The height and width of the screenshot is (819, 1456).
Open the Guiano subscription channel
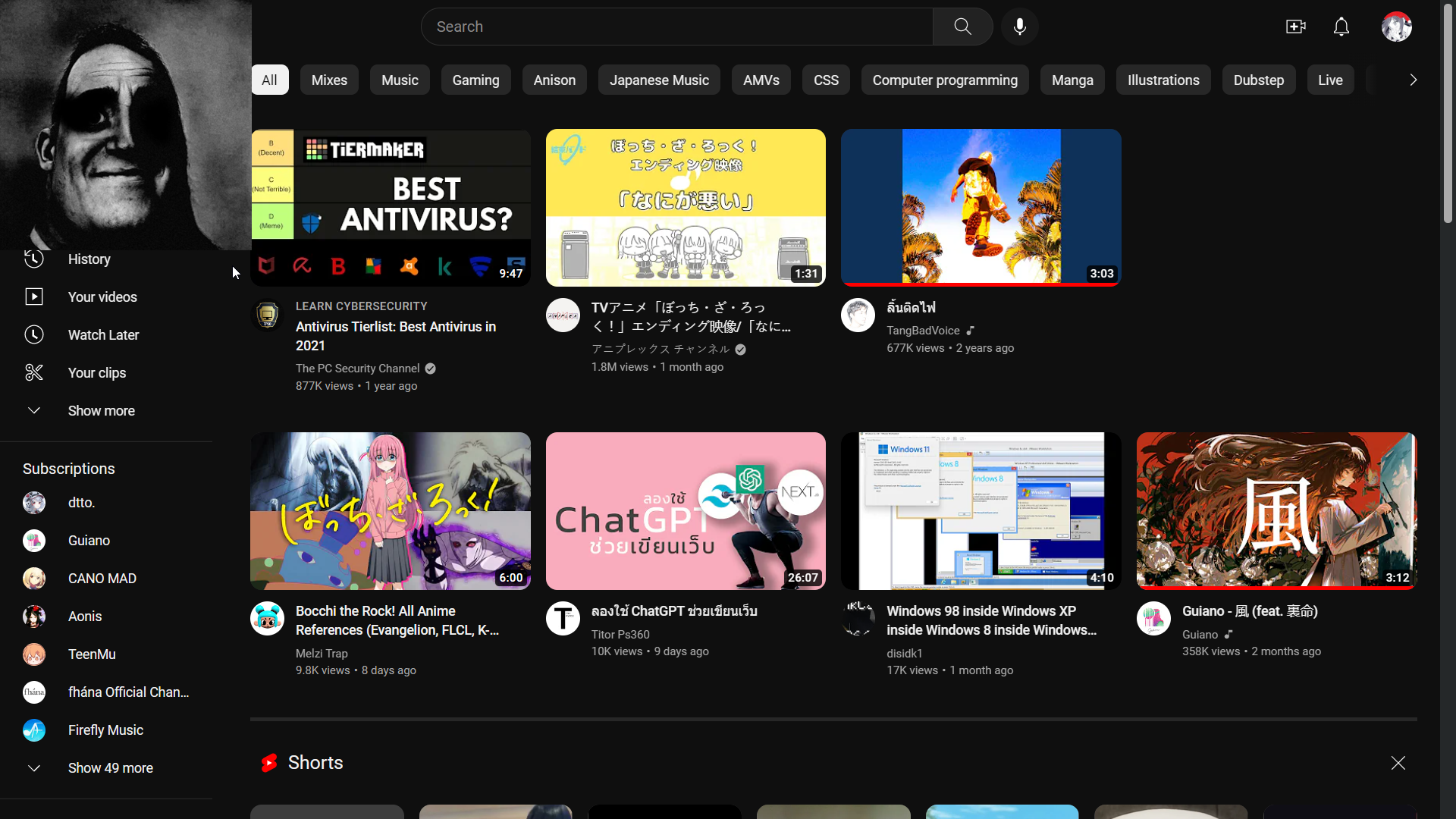pos(89,541)
